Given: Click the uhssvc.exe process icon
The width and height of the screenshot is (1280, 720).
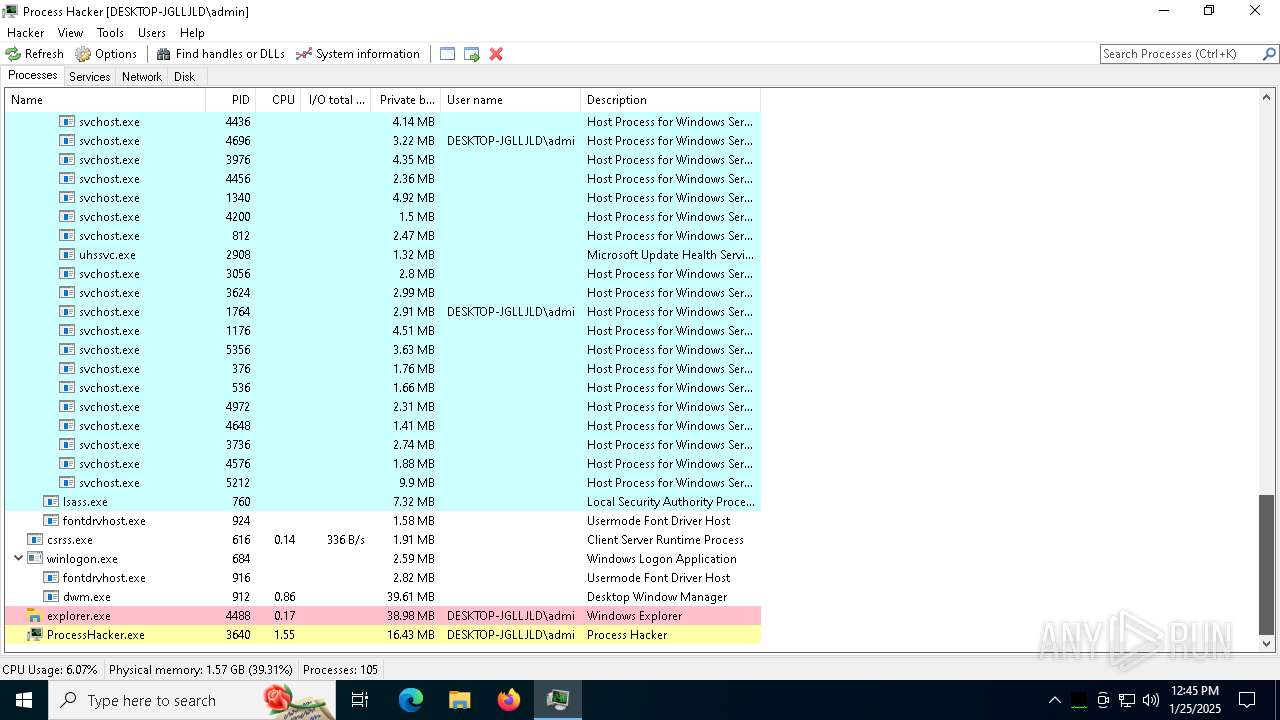Looking at the screenshot, I should (67, 255).
